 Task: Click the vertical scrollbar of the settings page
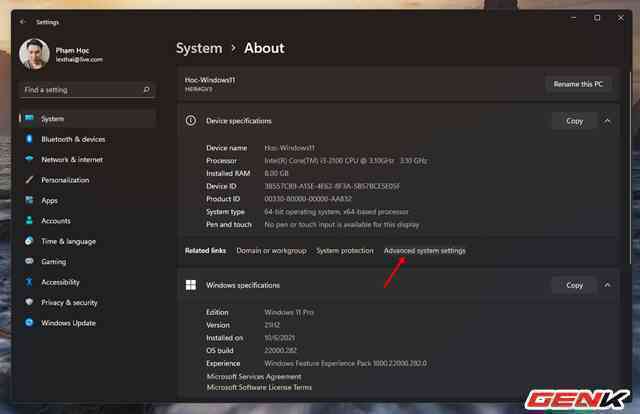pyautogui.click(x=630, y=167)
